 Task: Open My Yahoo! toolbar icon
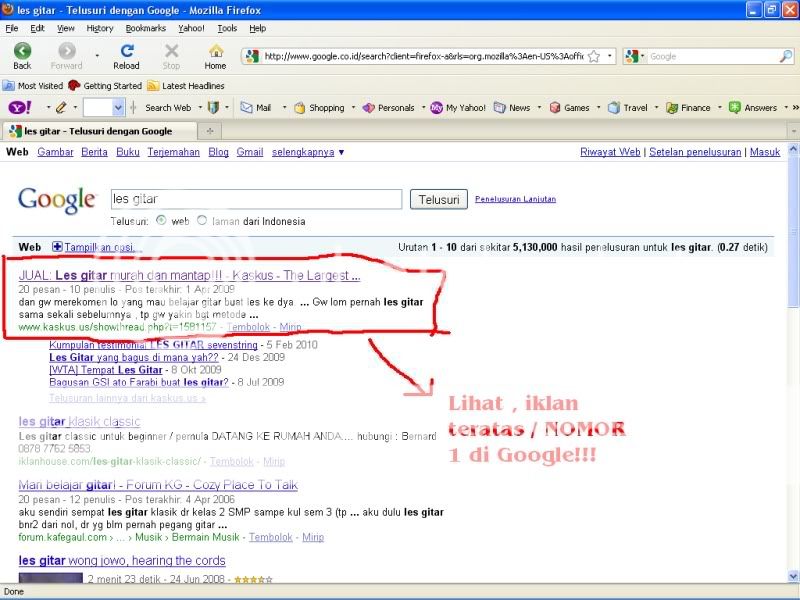tap(436, 108)
